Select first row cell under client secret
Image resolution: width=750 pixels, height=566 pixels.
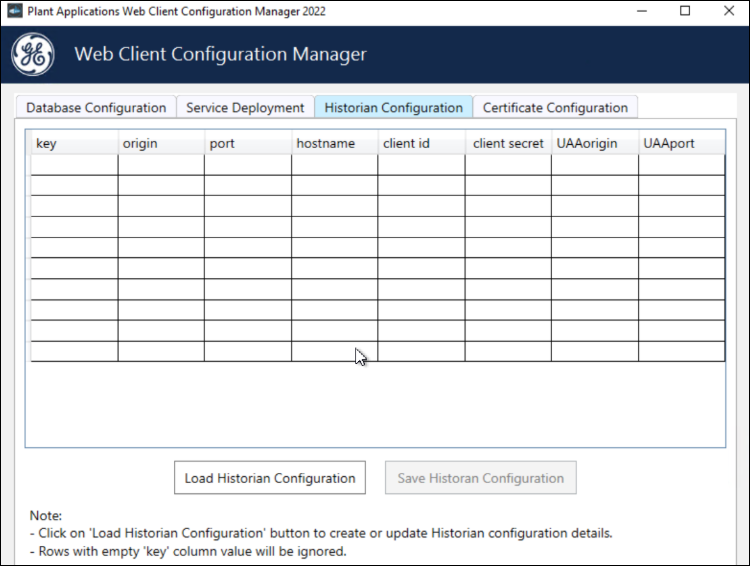508,165
